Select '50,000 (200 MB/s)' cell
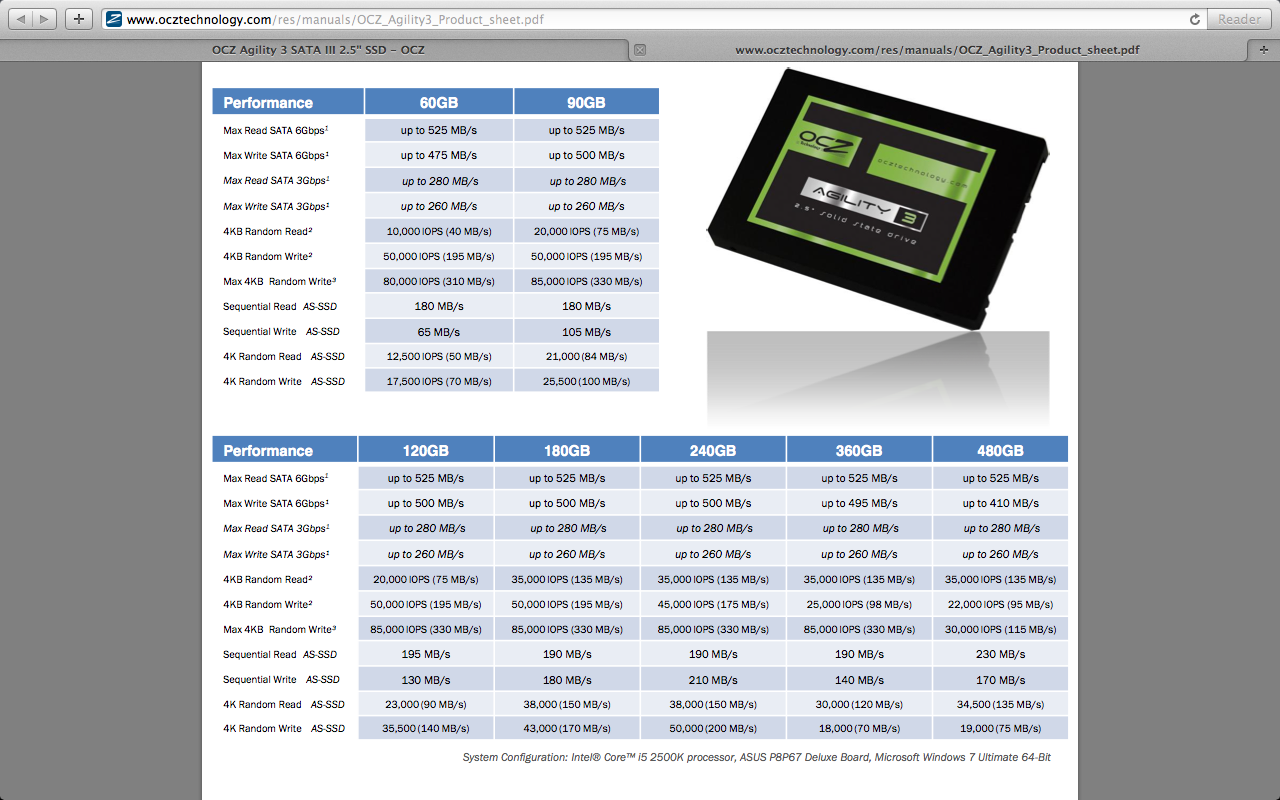The image size is (1280, 800). coord(713,729)
